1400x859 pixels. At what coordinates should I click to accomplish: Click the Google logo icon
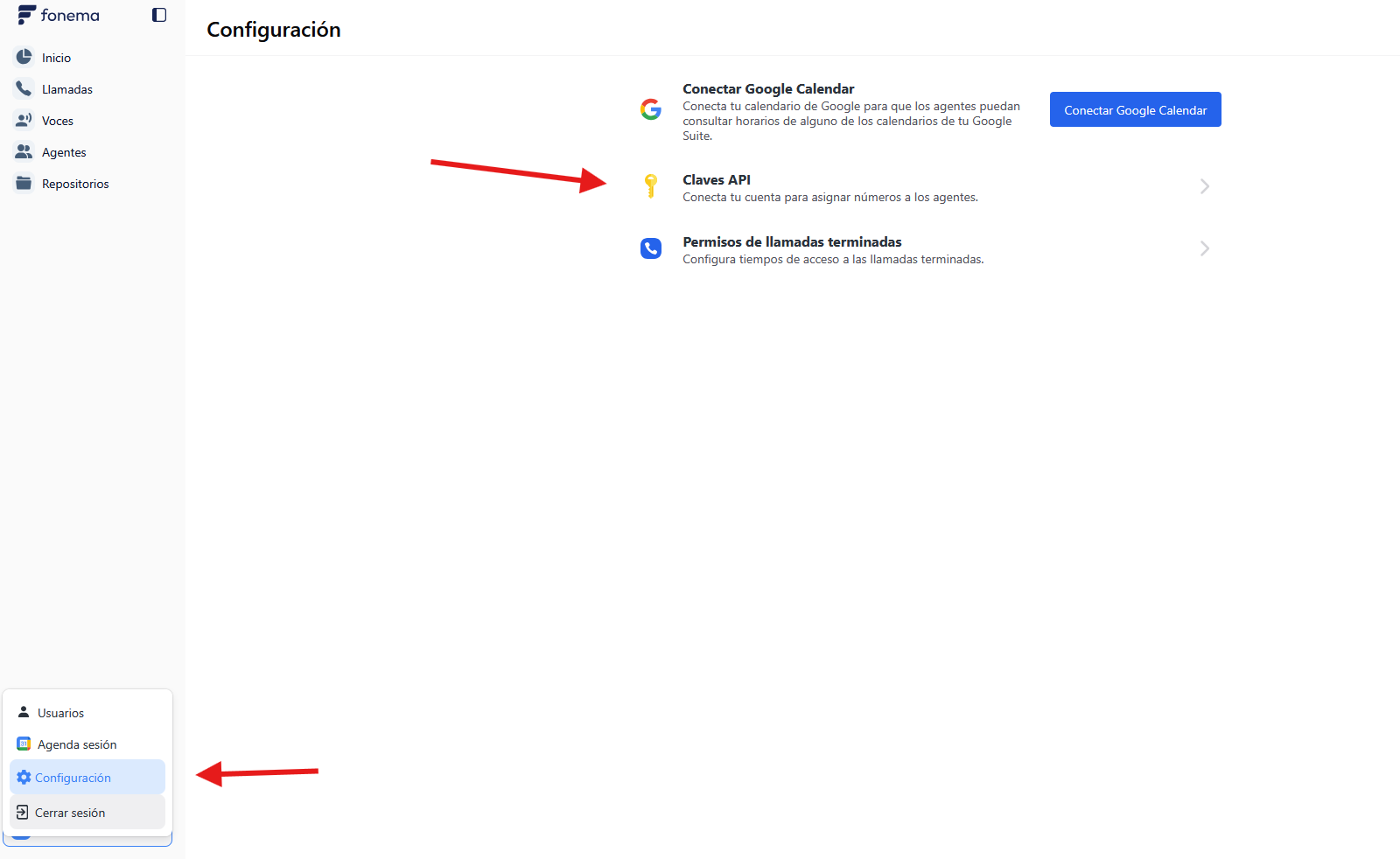click(650, 109)
